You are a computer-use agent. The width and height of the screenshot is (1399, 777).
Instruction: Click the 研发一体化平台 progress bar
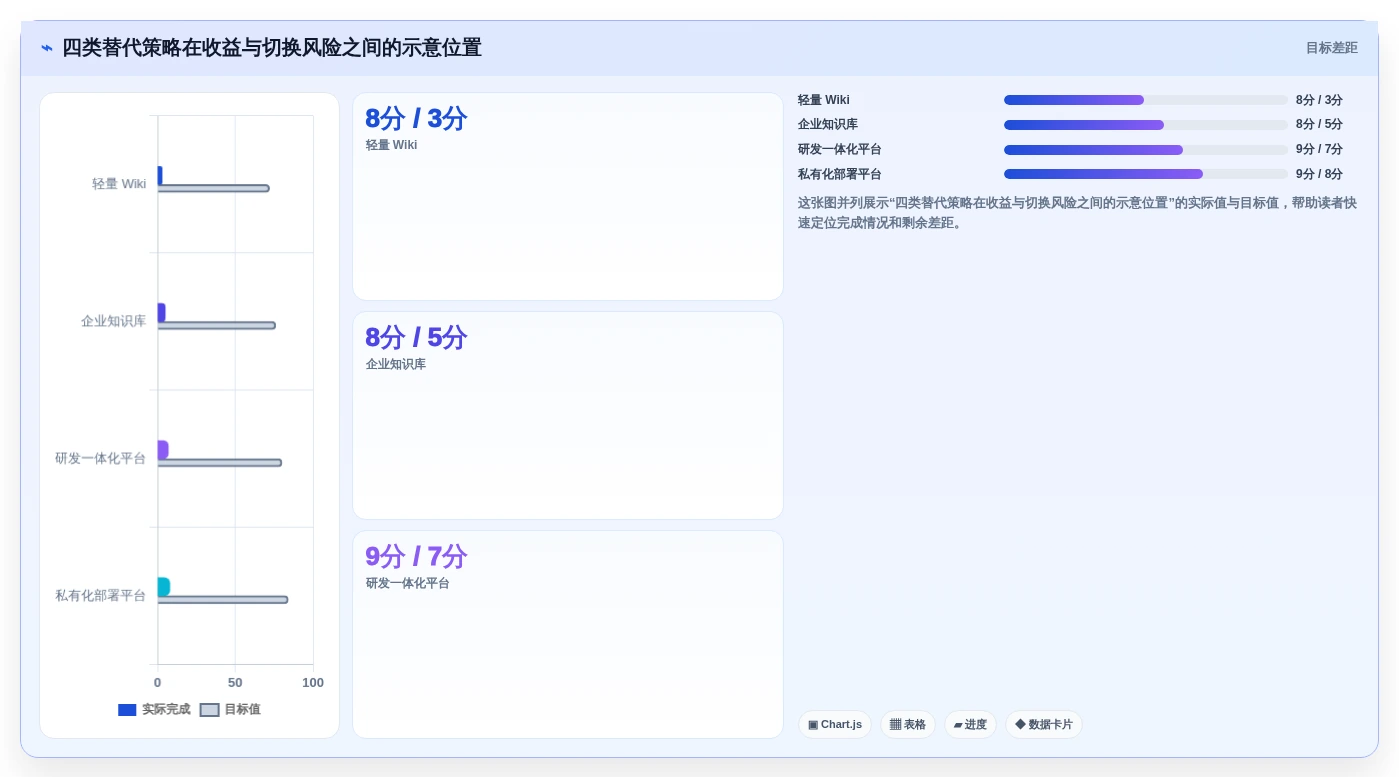point(1146,150)
